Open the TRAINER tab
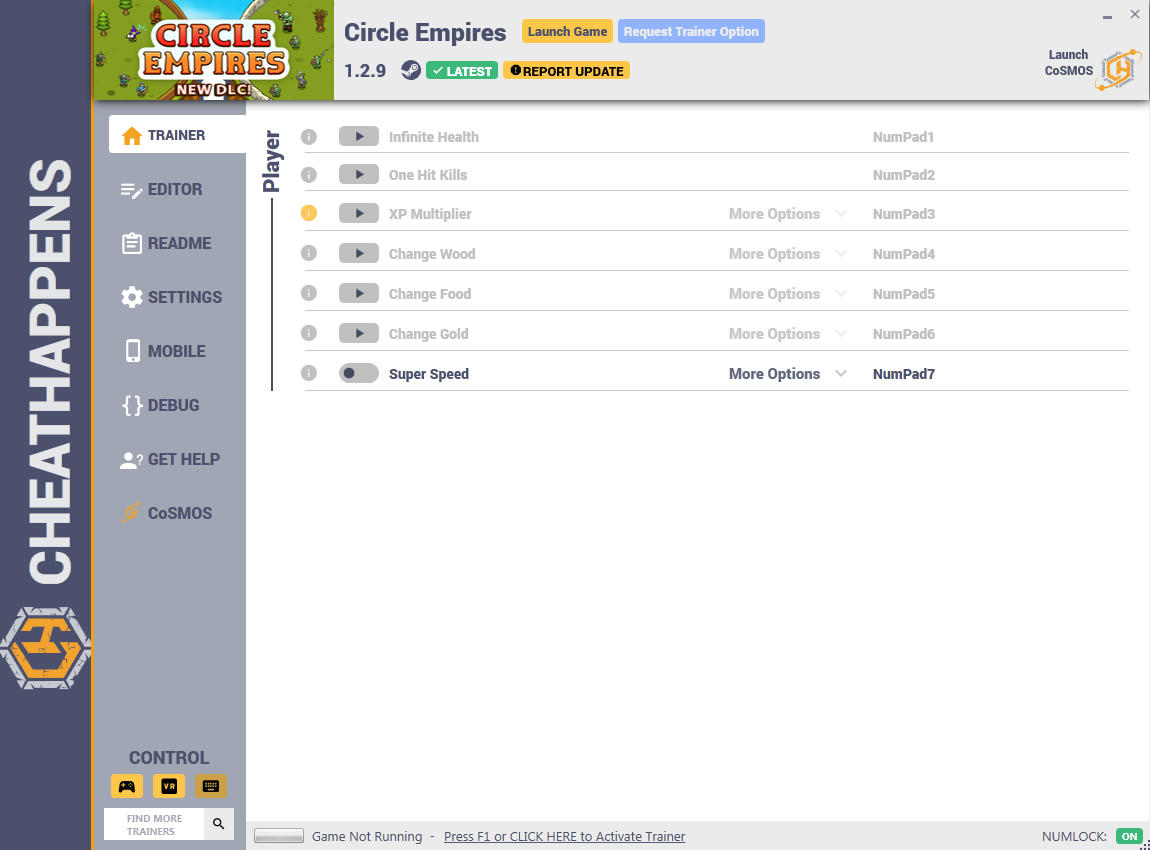The width and height of the screenshot is (1150, 850). pyautogui.click(x=177, y=134)
